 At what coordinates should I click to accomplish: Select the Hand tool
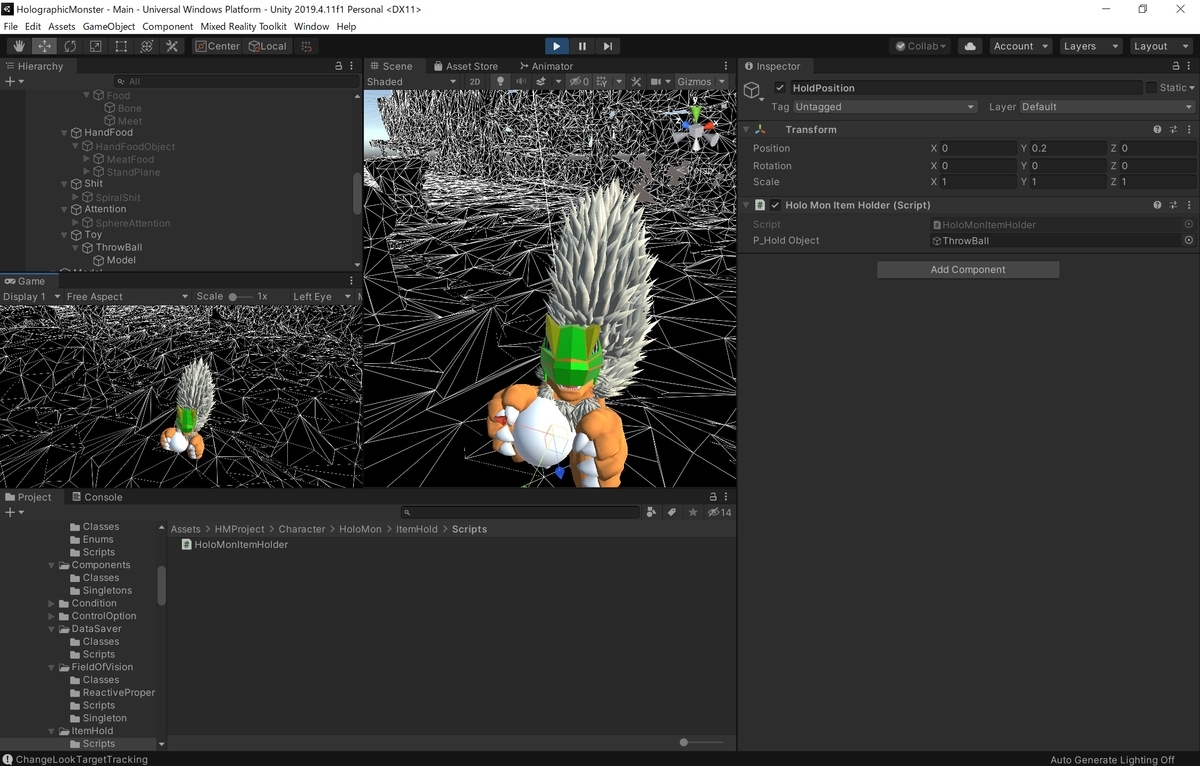[19, 46]
